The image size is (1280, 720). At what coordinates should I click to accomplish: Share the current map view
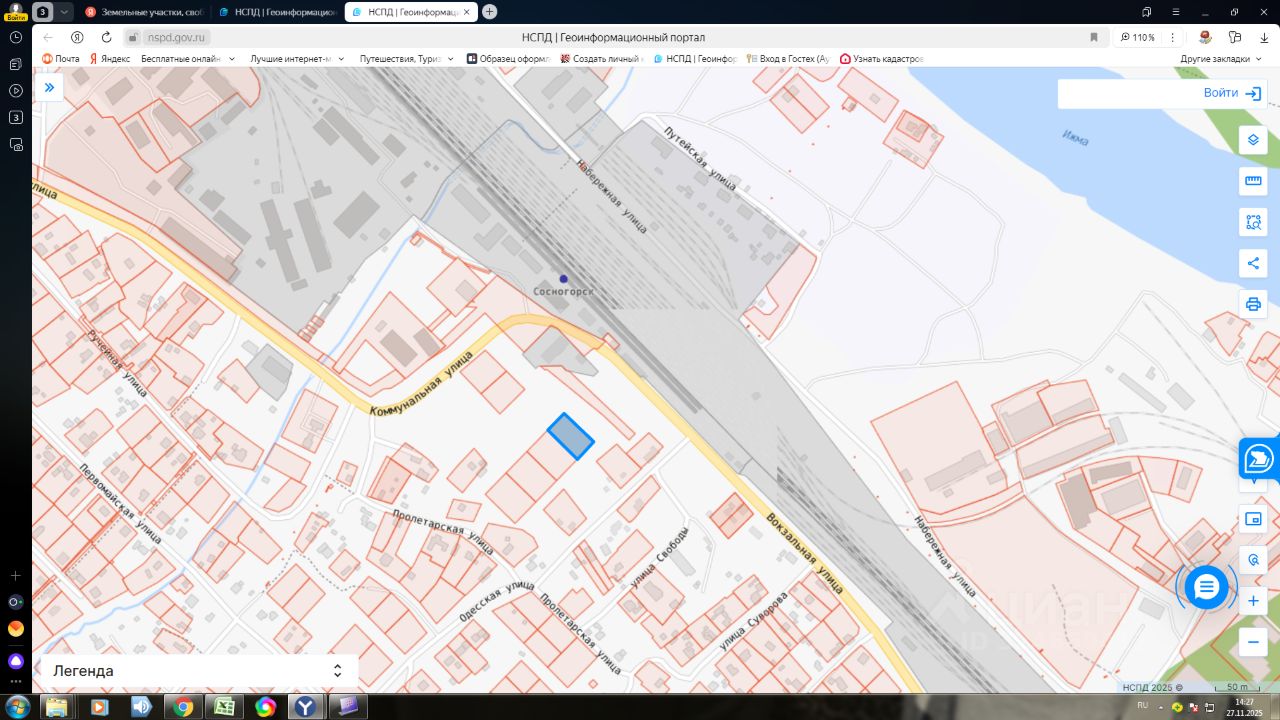pyautogui.click(x=1253, y=264)
